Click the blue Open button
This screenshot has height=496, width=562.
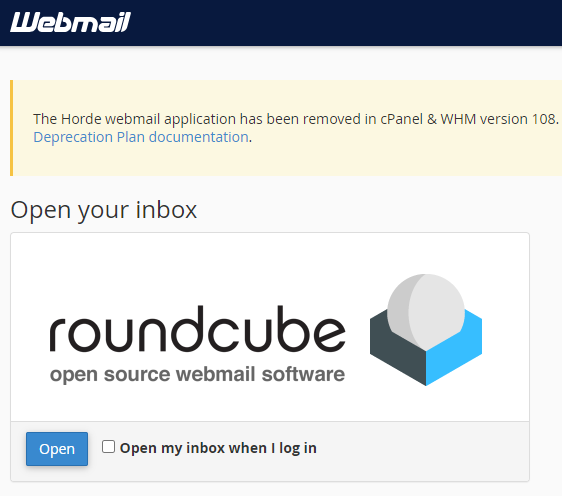pos(57,449)
